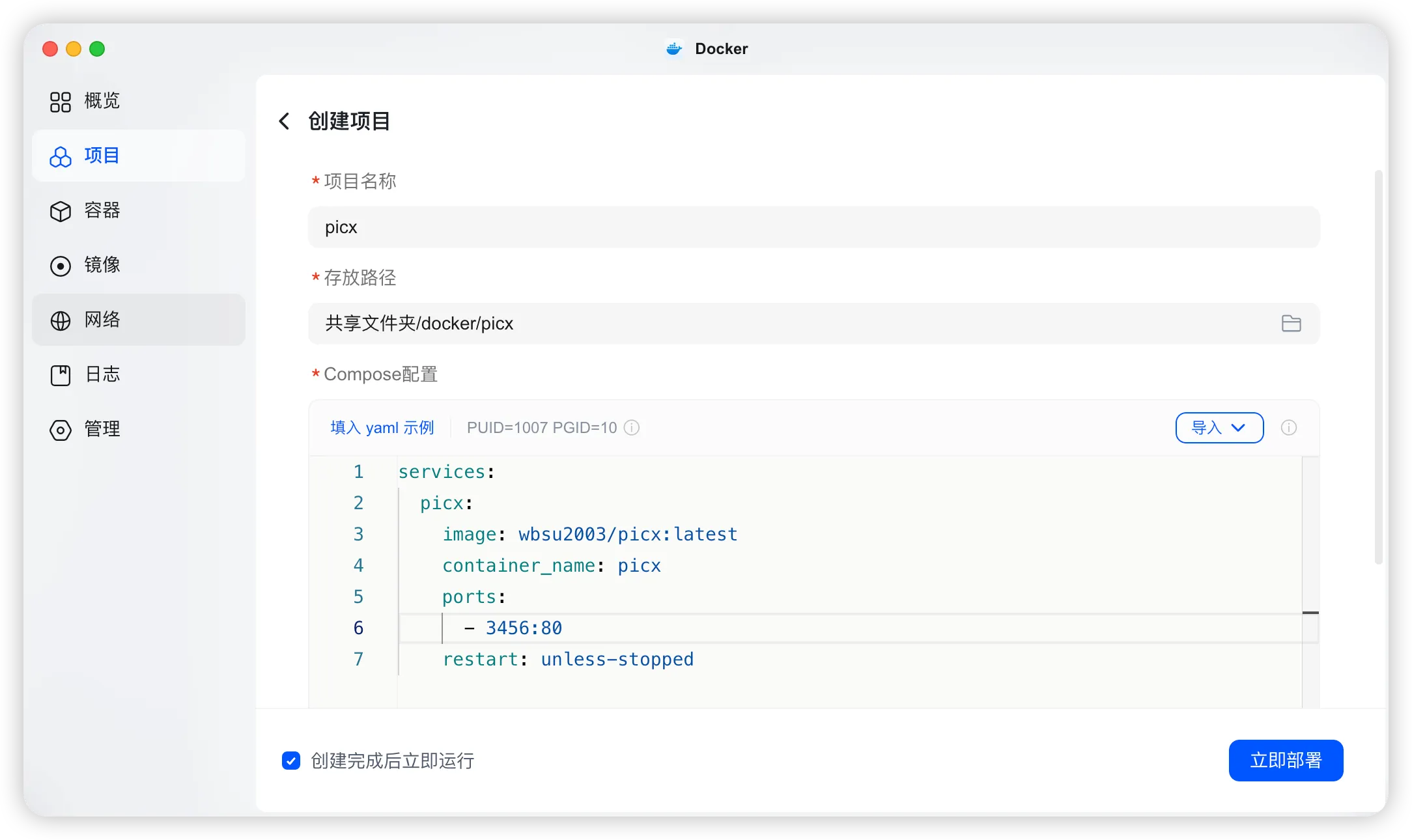Switch to 容器 containers section
Viewport: 1412px width, 840px height.
(139, 211)
